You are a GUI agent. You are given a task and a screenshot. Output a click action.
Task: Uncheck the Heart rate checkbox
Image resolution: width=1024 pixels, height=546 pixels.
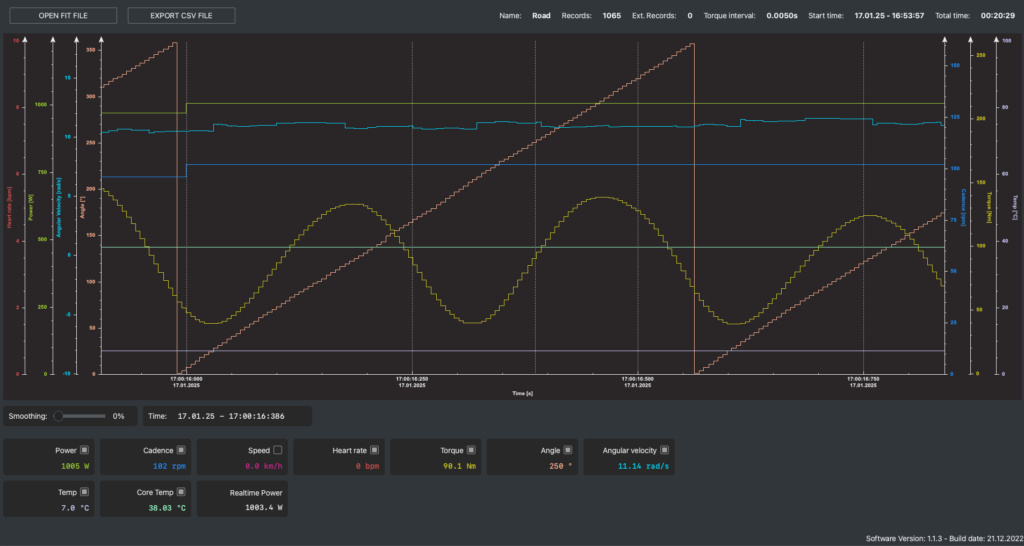pos(374,450)
